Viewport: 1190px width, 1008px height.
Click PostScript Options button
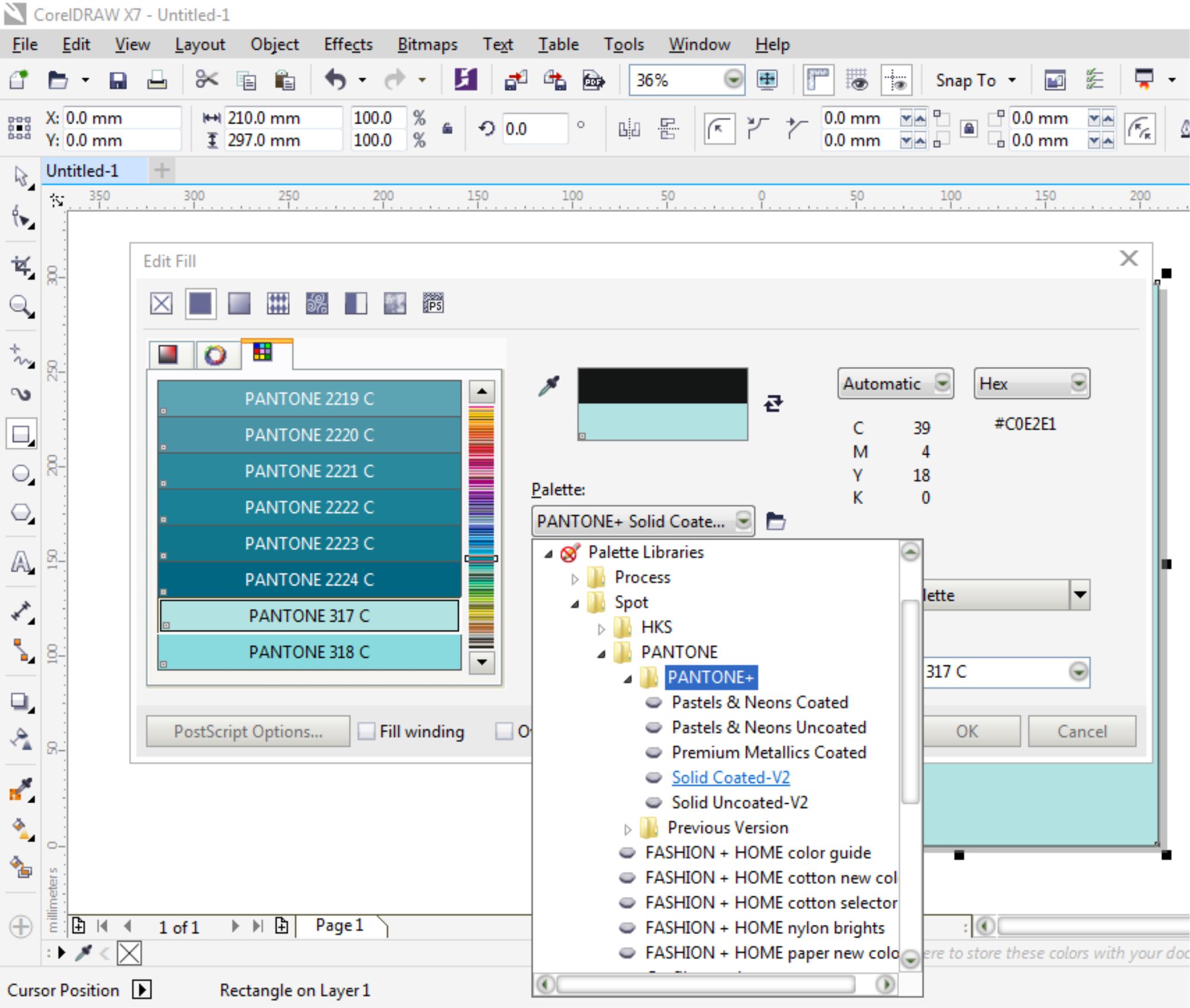coord(248,731)
